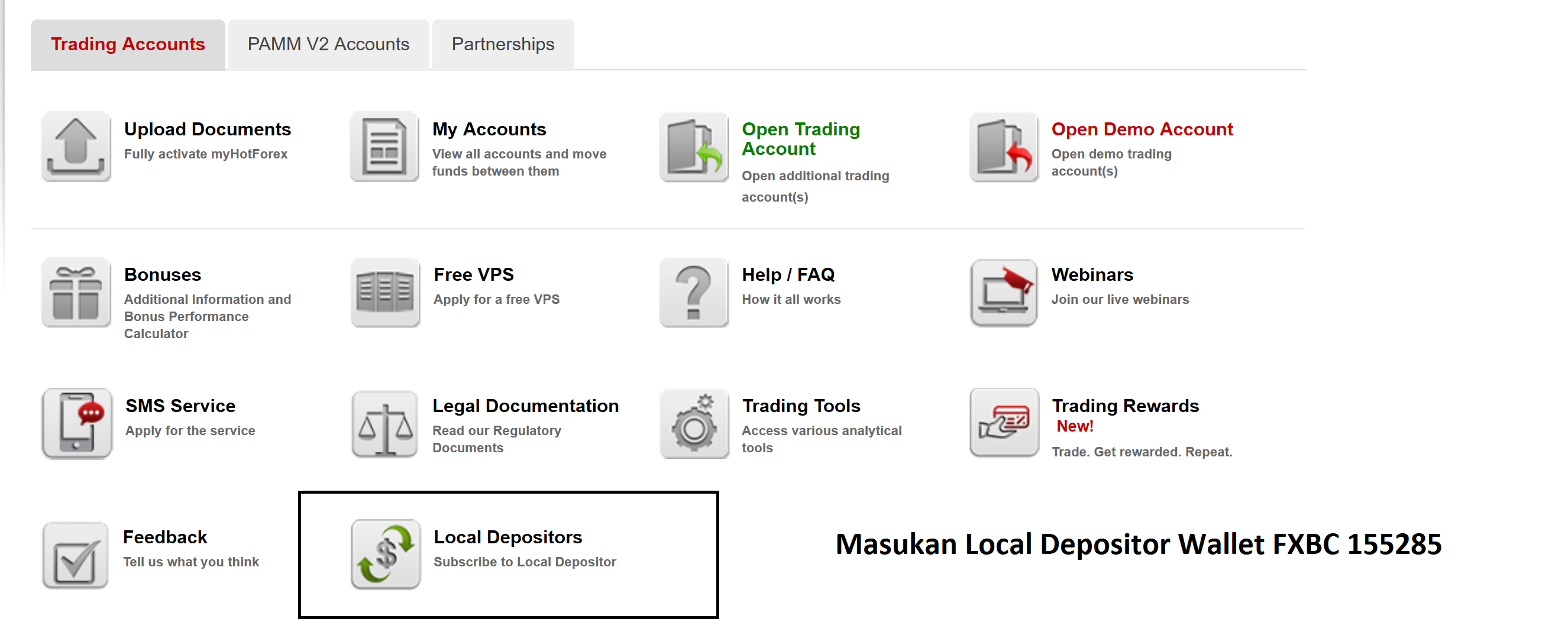Image resolution: width=1568 pixels, height=632 pixels.
Task: Click the red 'New!' label
Action: (x=1075, y=426)
